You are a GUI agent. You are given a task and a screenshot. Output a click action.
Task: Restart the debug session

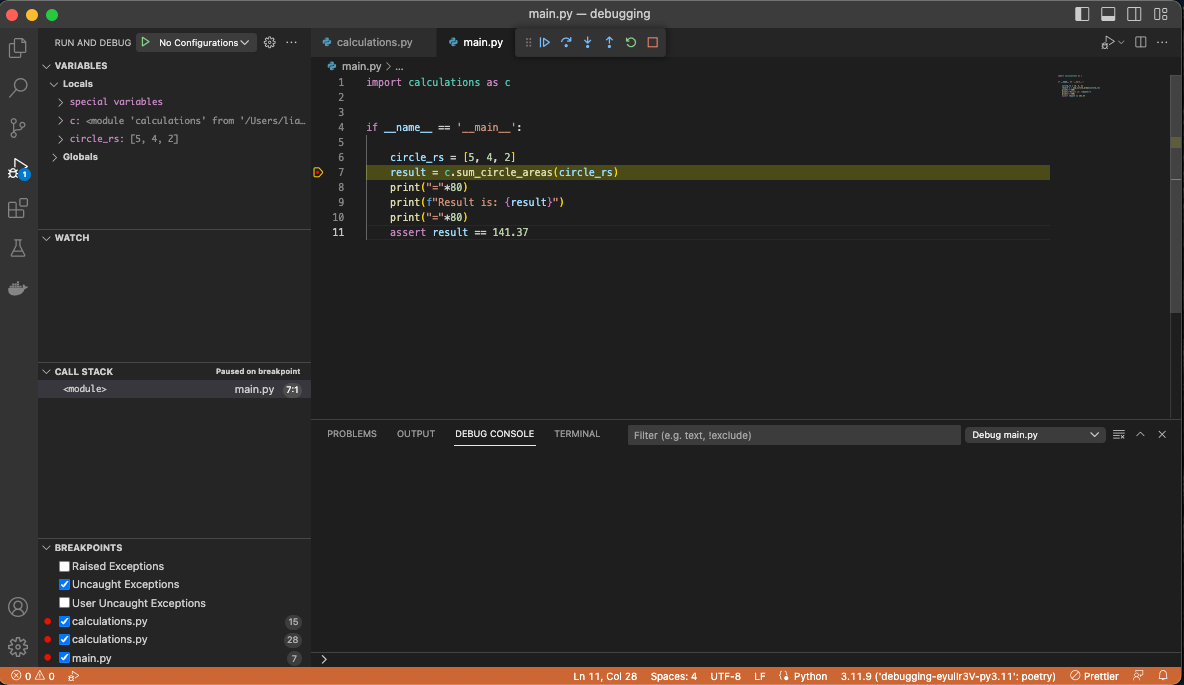[631, 42]
